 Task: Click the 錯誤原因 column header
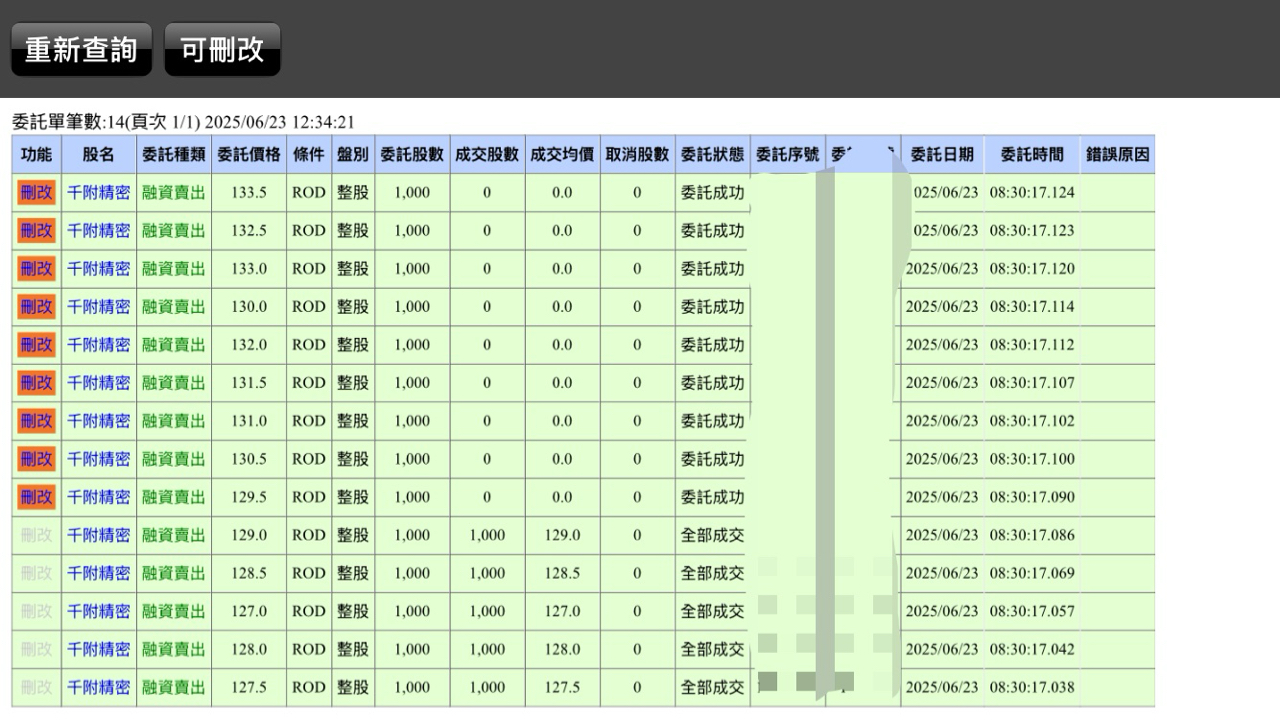[1117, 155]
